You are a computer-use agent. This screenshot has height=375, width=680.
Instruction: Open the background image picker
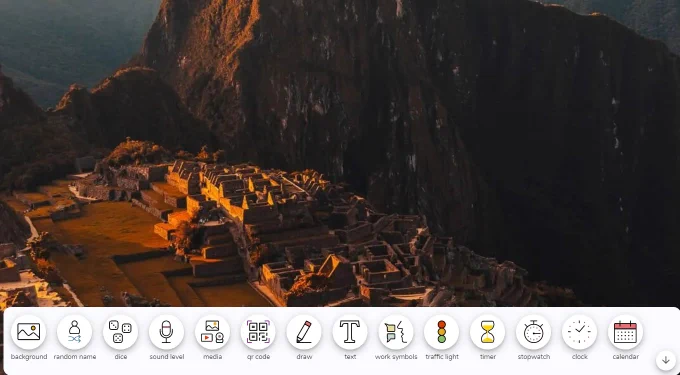pyautogui.click(x=29, y=332)
